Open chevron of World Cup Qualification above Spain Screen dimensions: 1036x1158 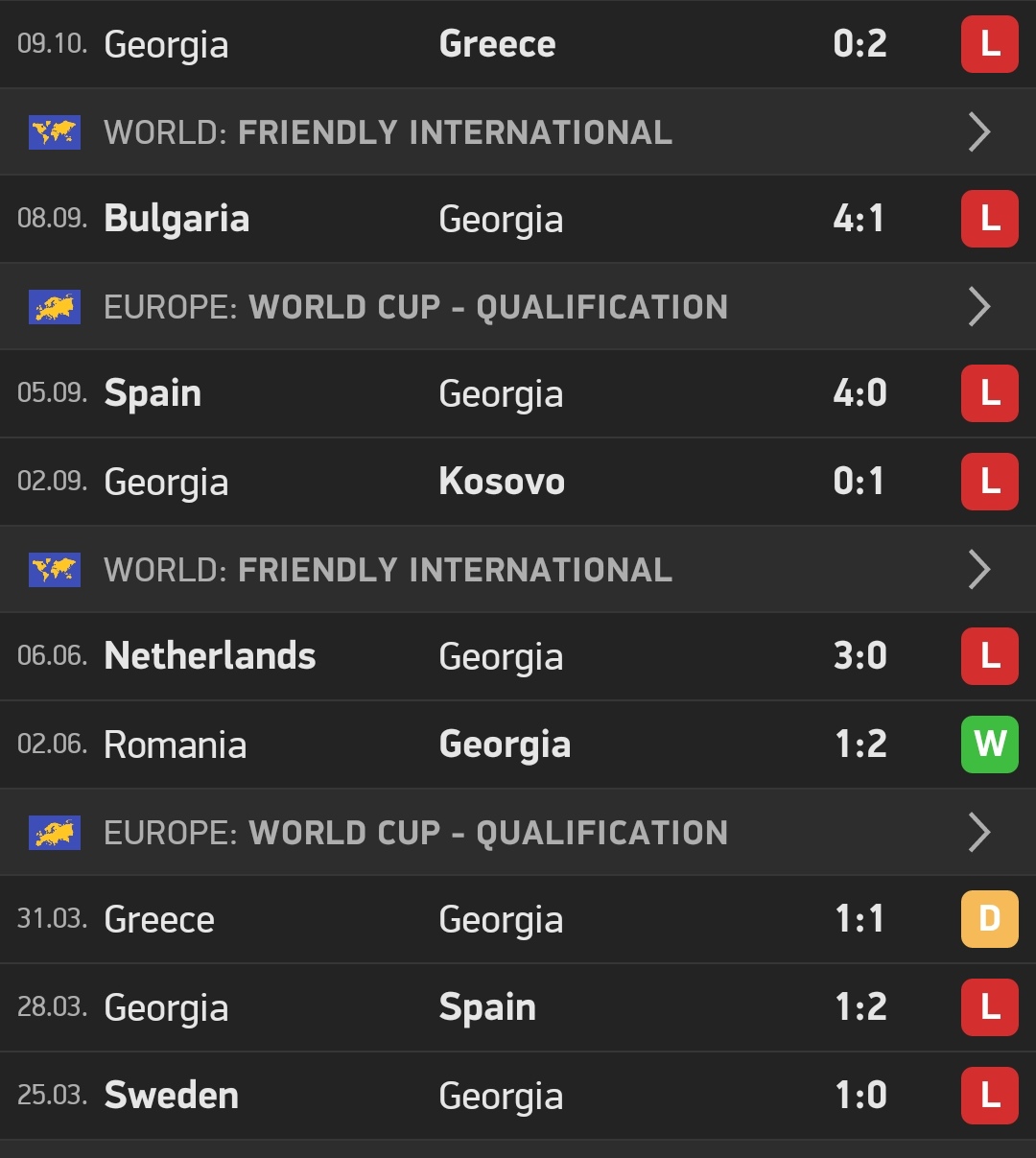click(x=978, y=307)
